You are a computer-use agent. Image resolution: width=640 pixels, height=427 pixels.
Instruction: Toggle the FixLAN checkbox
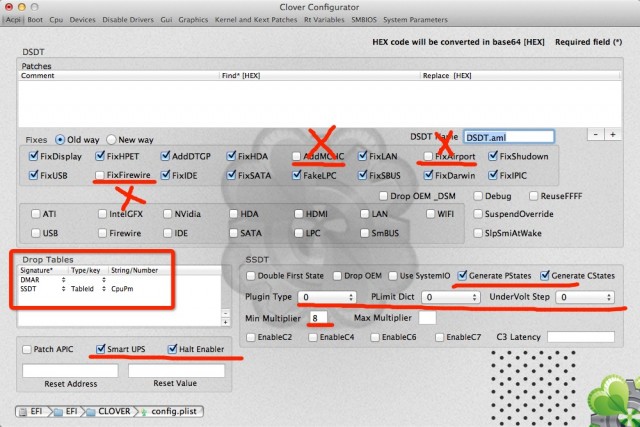tap(362, 156)
